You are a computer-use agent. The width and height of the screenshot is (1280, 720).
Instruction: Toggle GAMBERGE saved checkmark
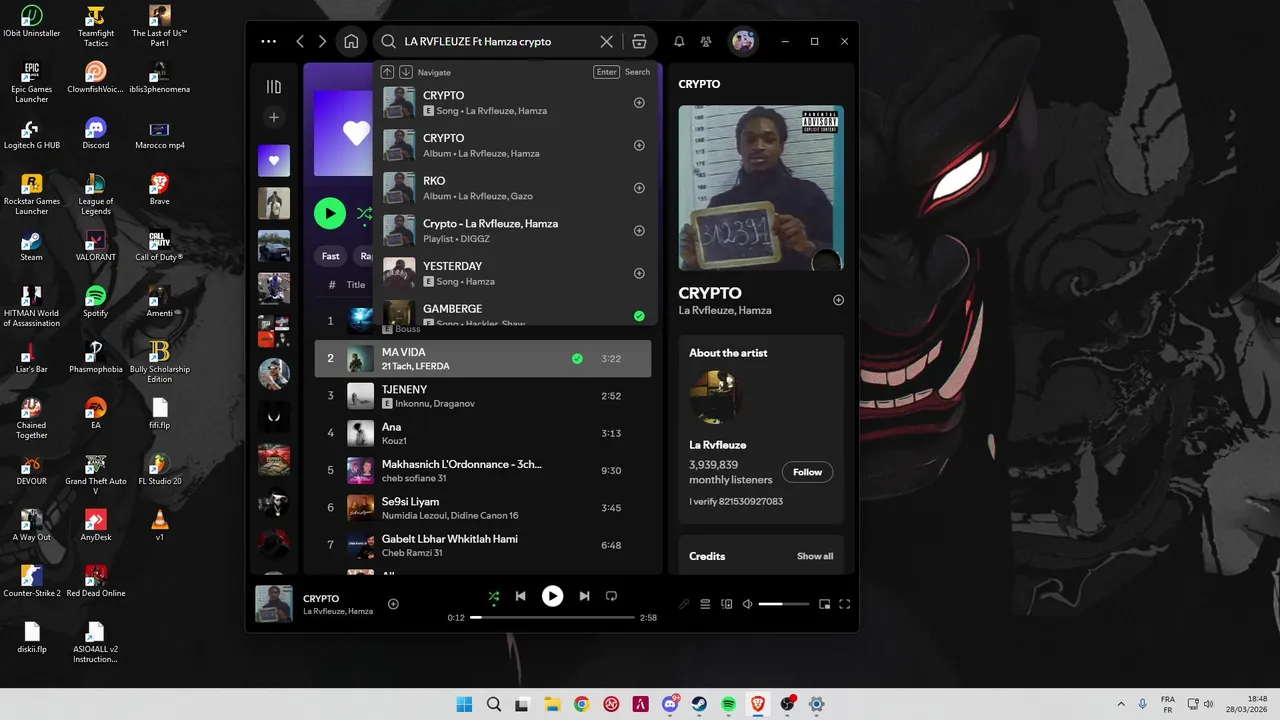tap(639, 316)
